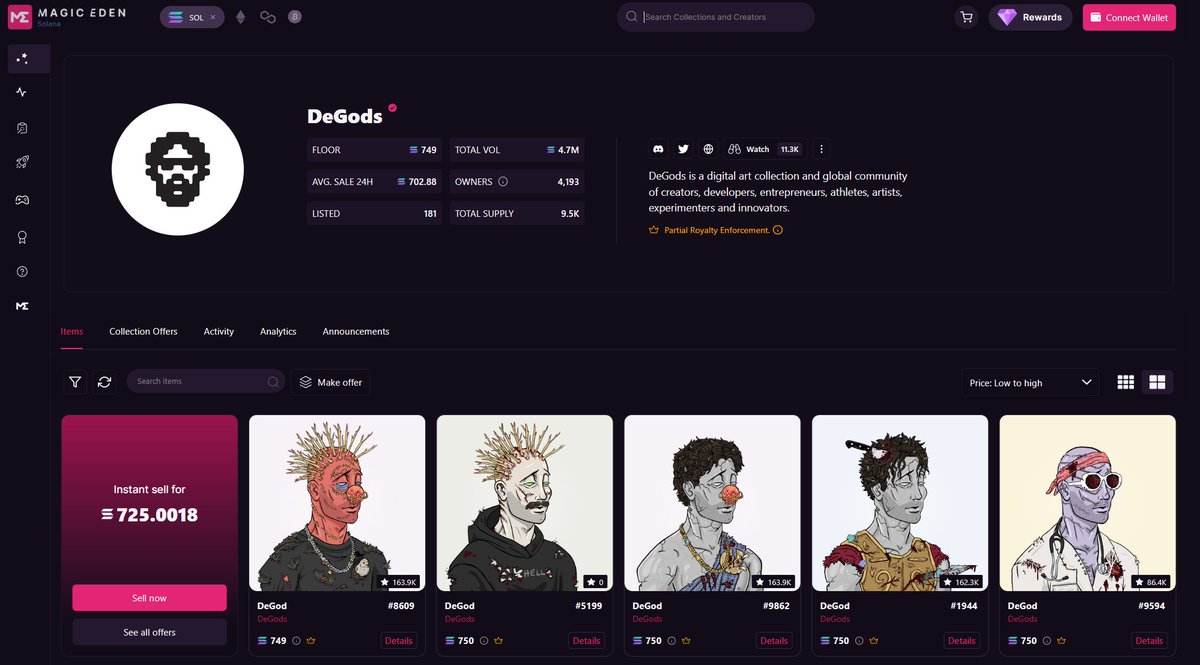Open the DeGods Discord link

pos(658,149)
